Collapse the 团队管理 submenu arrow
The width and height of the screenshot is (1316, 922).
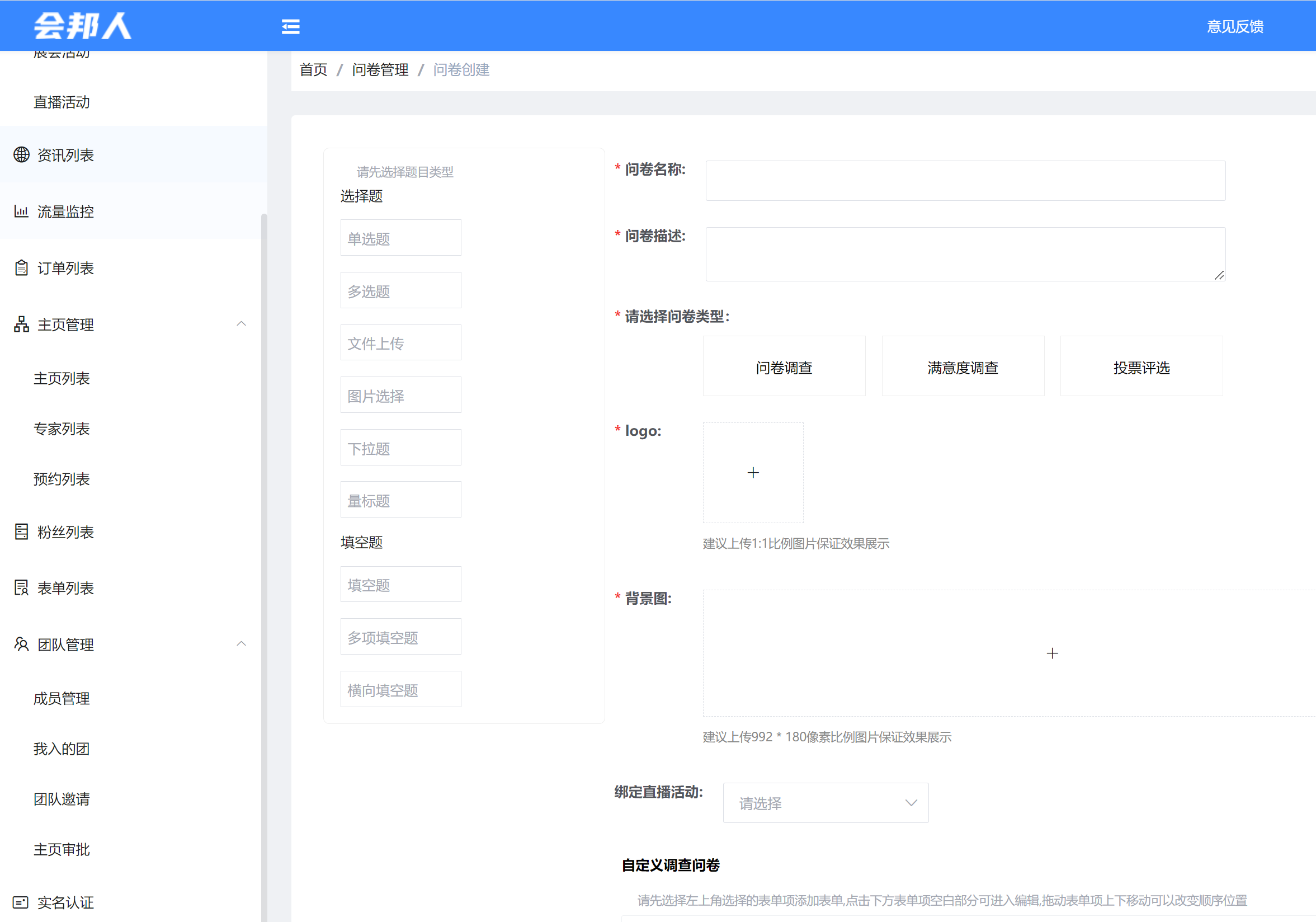point(241,644)
